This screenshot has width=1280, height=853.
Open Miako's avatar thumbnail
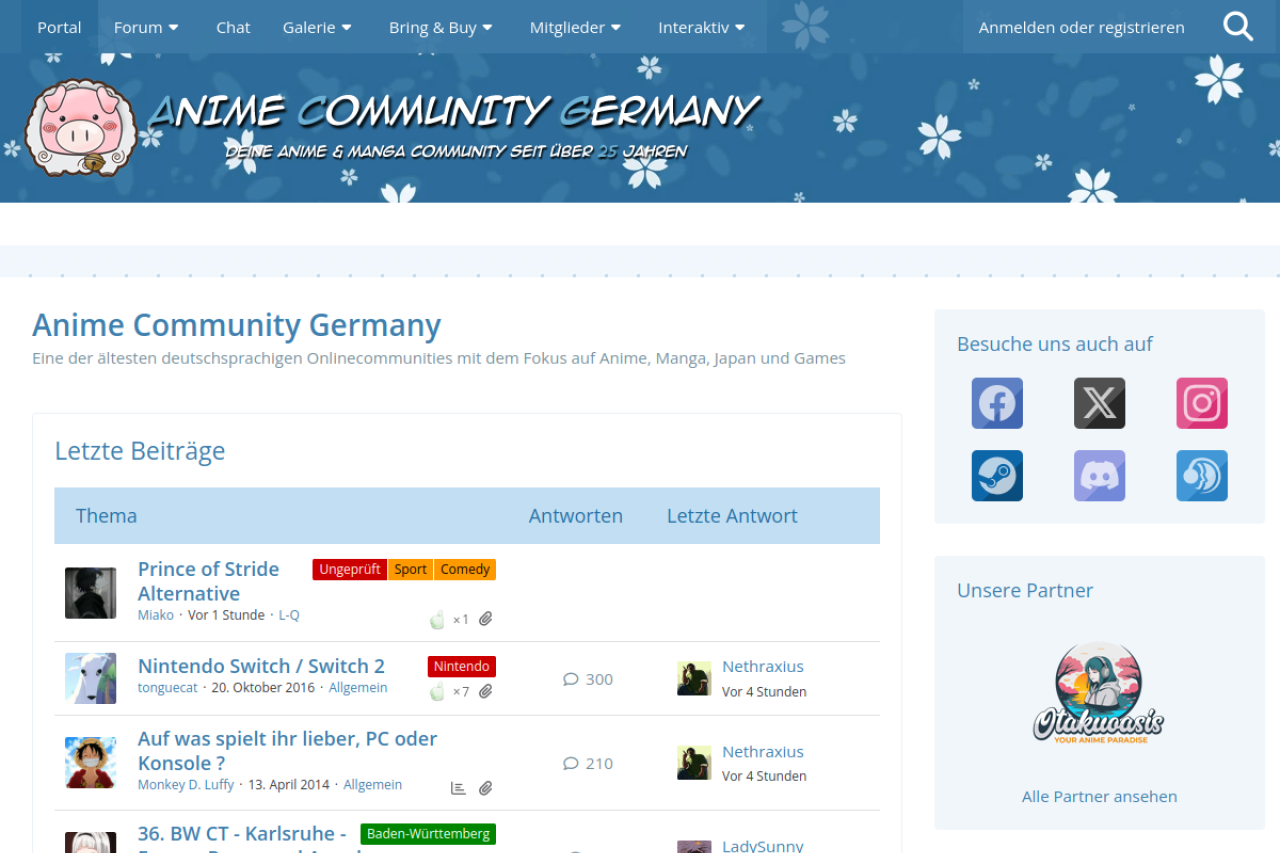(x=91, y=593)
